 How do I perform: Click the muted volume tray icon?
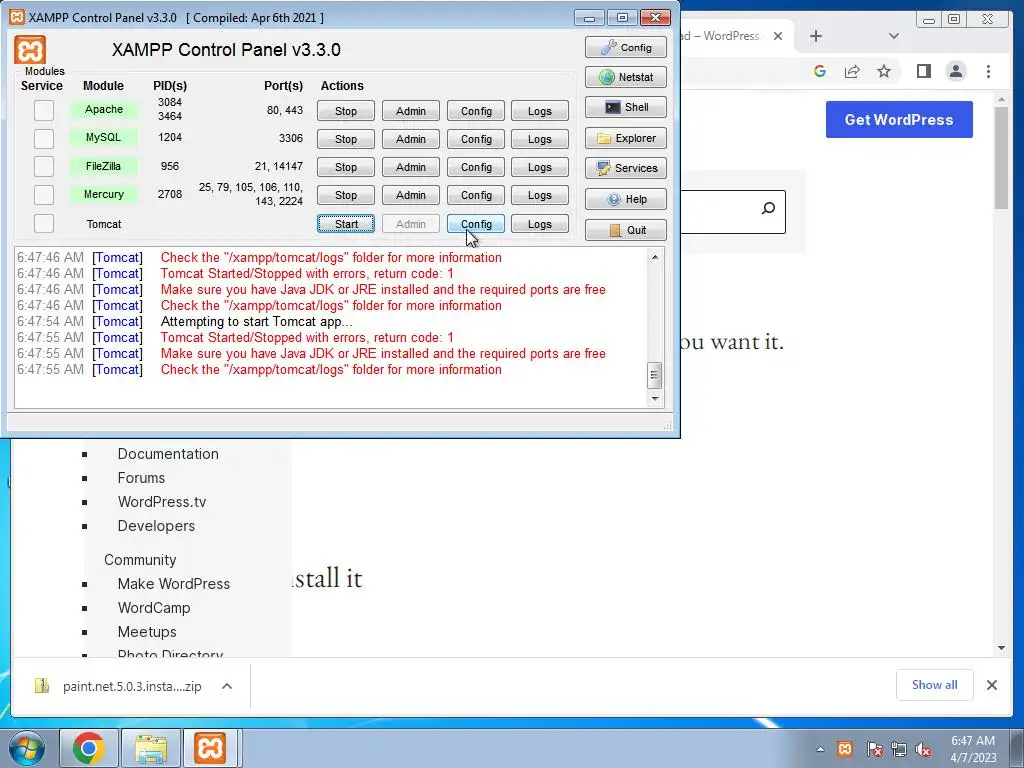pos(923,749)
